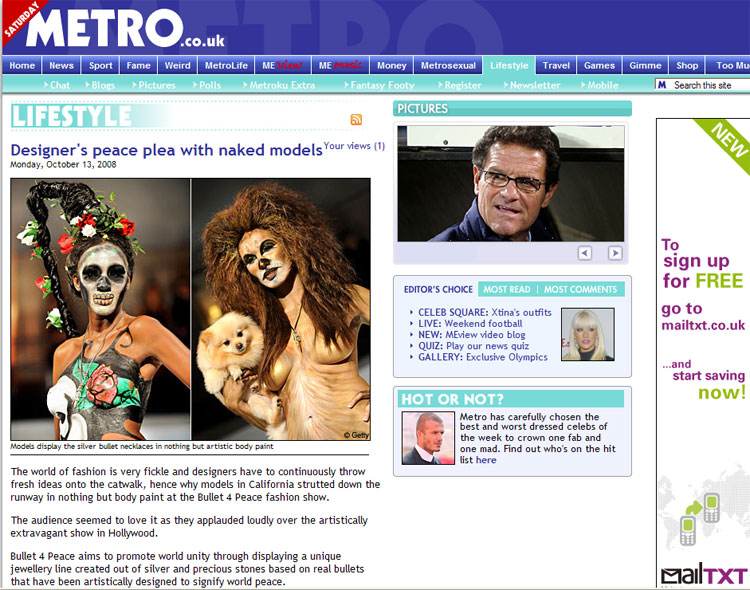Image resolution: width=750 pixels, height=590 pixels.
Task: Open the body paint models photo
Action: pos(190,309)
